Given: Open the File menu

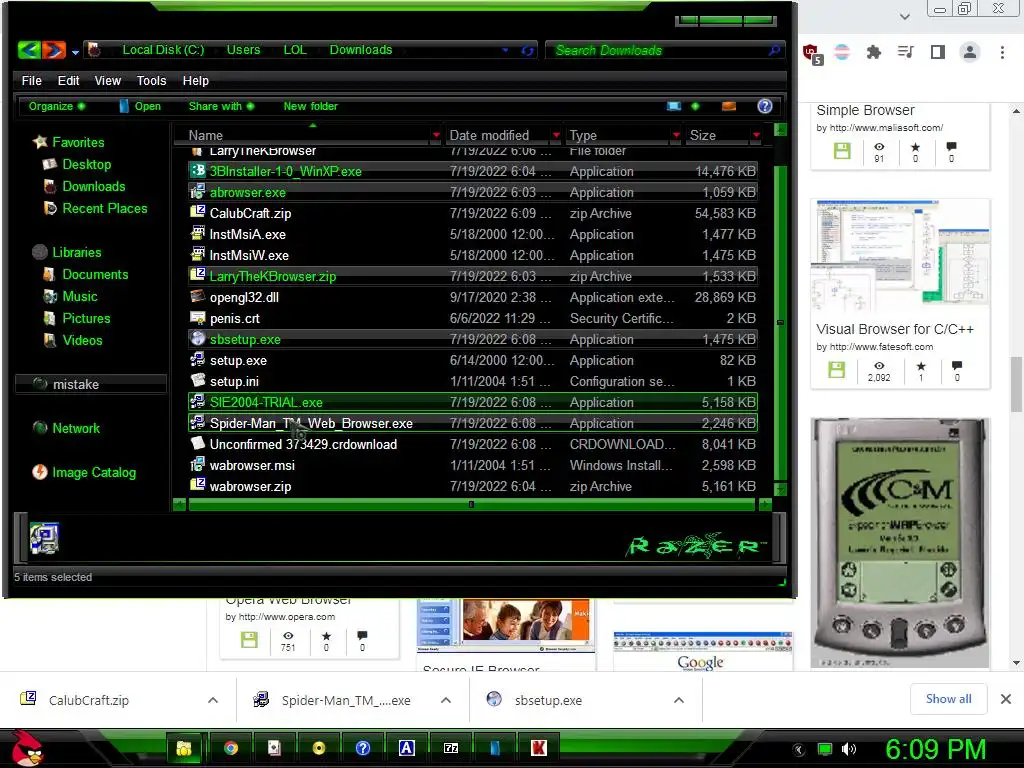Looking at the screenshot, I should pyautogui.click(x=31, y=80).
